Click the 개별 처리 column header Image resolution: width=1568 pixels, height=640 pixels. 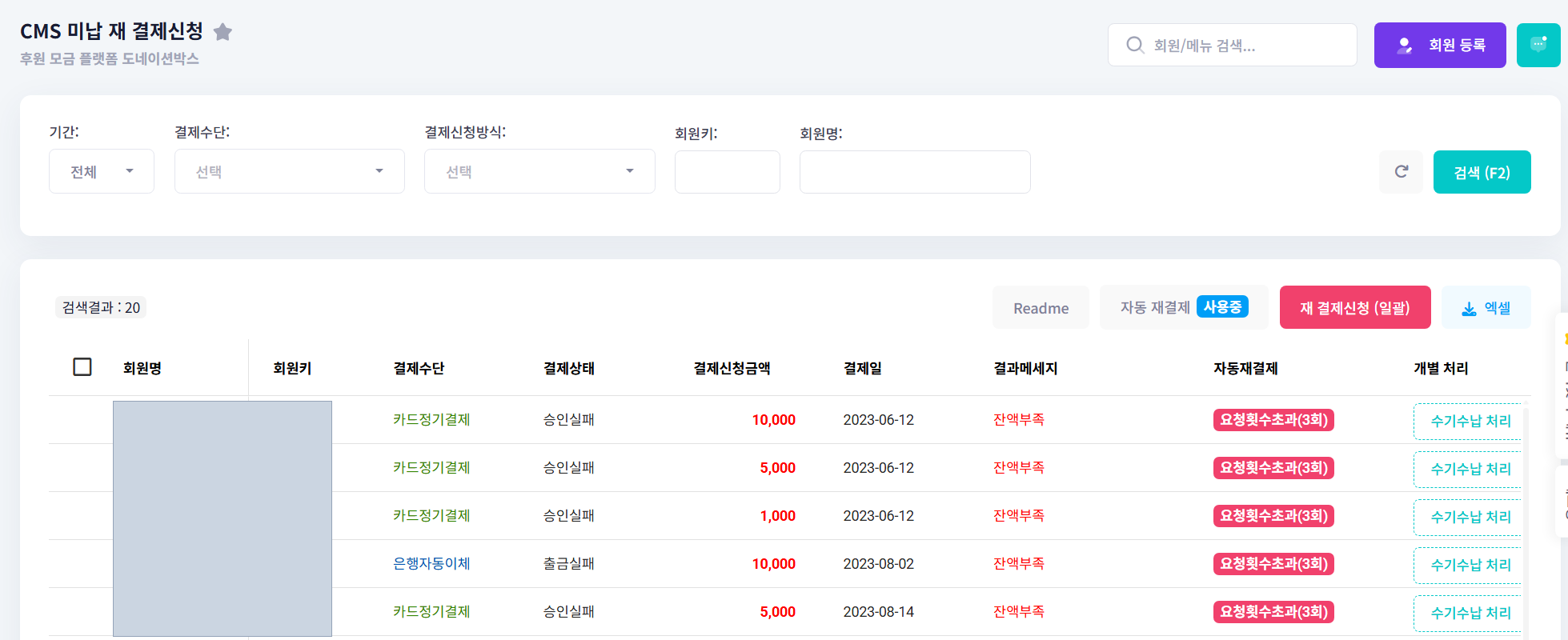coord(1441,368)
